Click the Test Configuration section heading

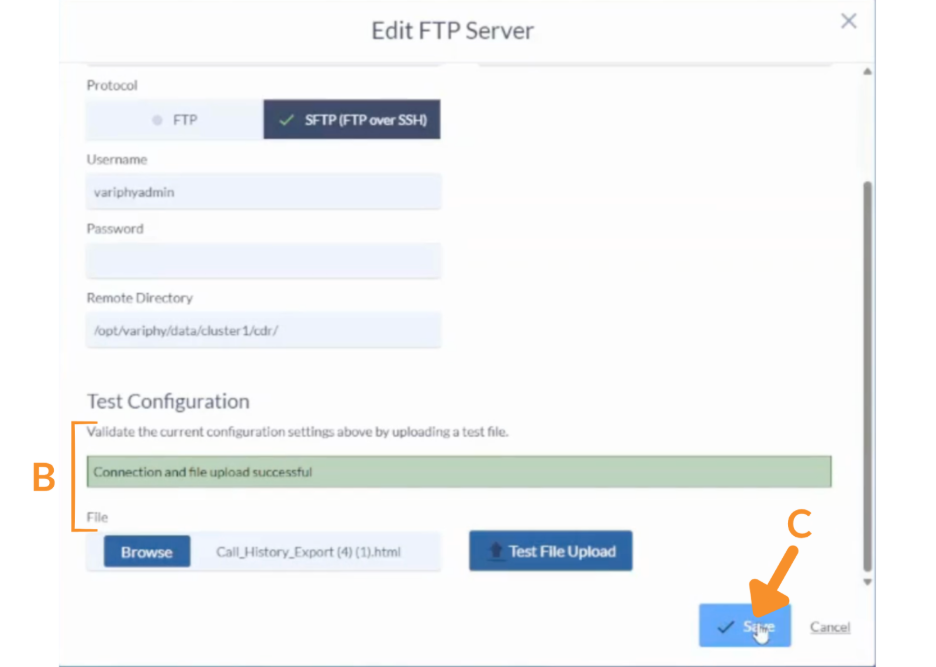(x=168, y=401)
